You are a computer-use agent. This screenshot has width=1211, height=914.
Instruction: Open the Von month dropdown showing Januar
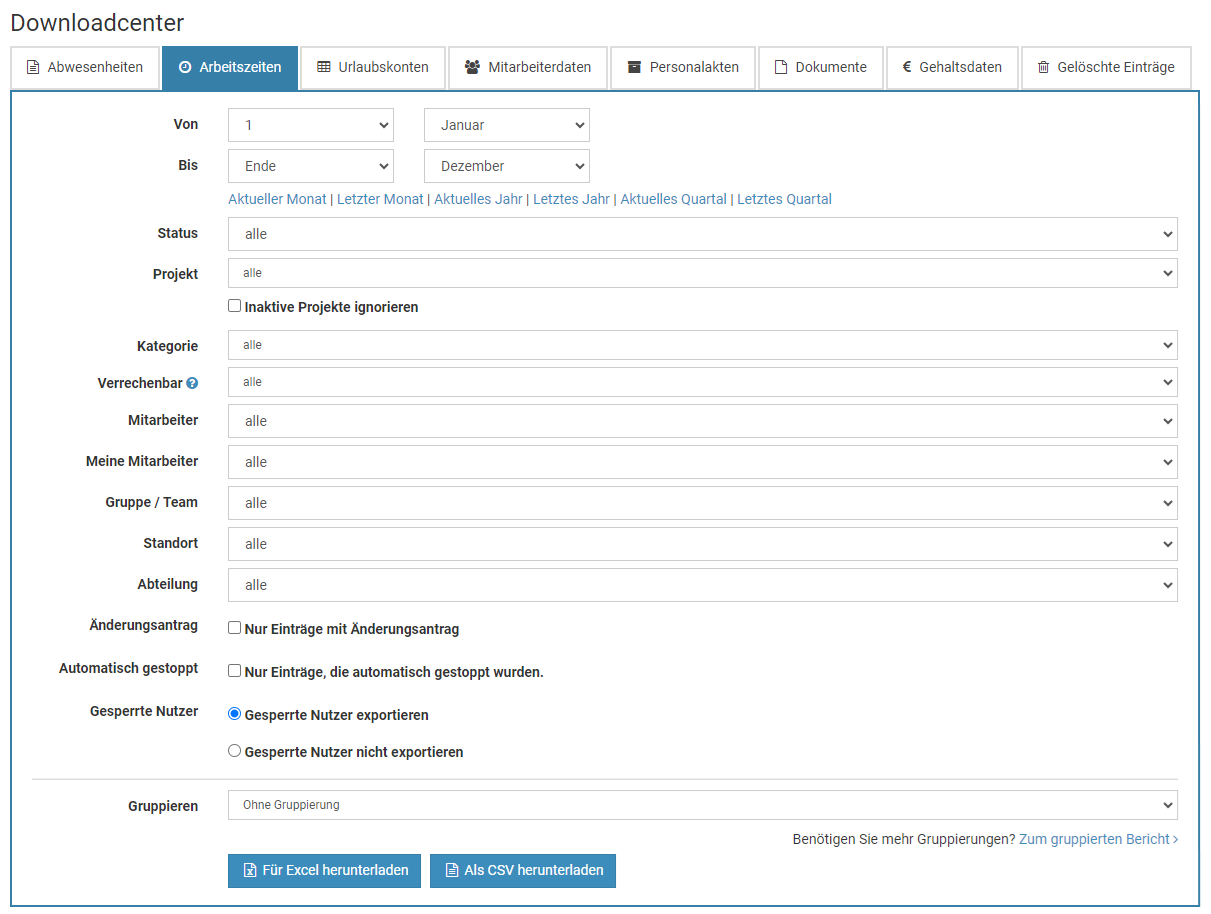[x=507, y=125]
